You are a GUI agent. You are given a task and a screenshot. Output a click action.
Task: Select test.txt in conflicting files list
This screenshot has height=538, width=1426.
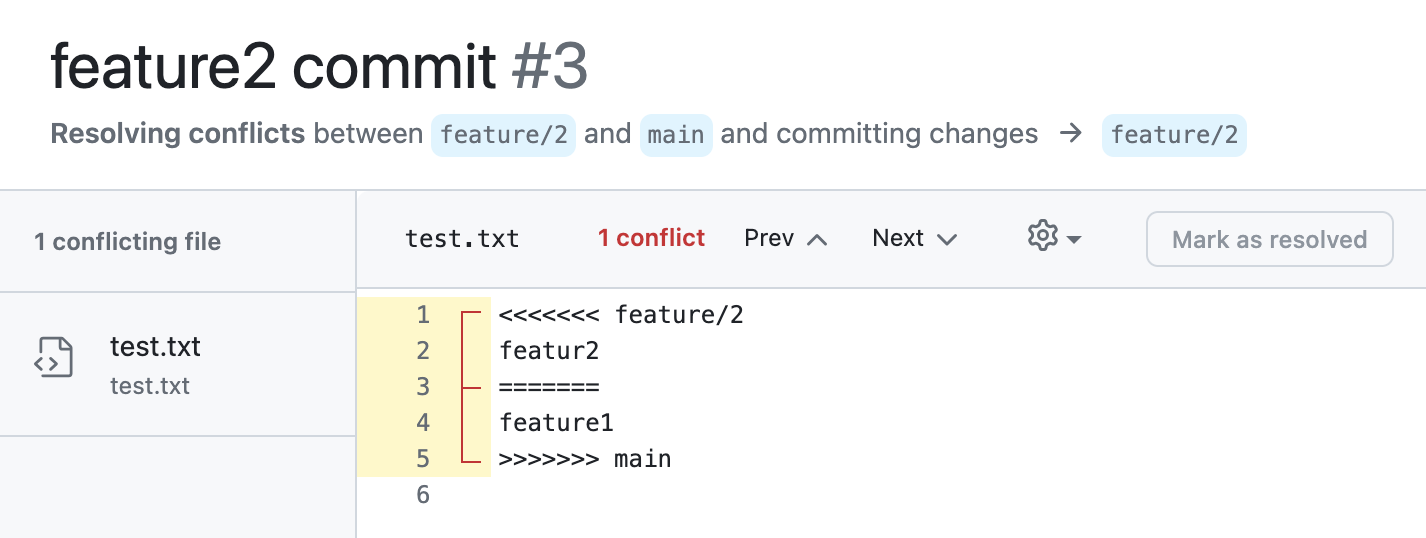155,347
